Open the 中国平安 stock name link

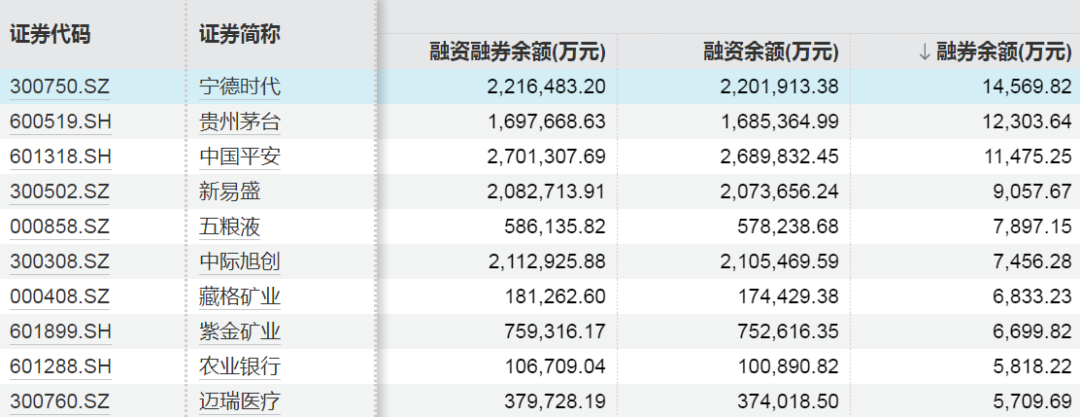coord(240,157)
